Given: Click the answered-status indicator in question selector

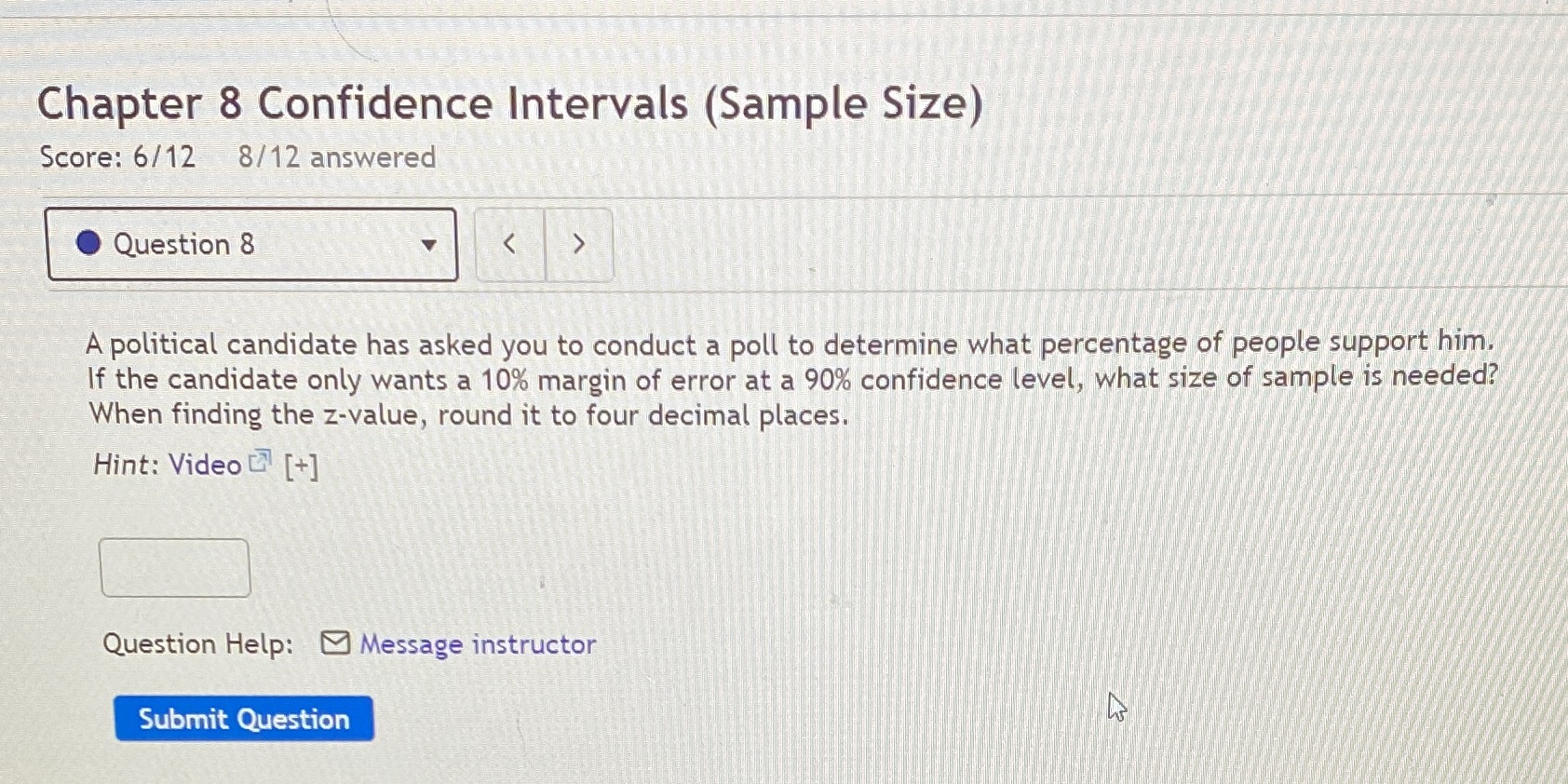Looking at the screenshot, I should [88, 244].
